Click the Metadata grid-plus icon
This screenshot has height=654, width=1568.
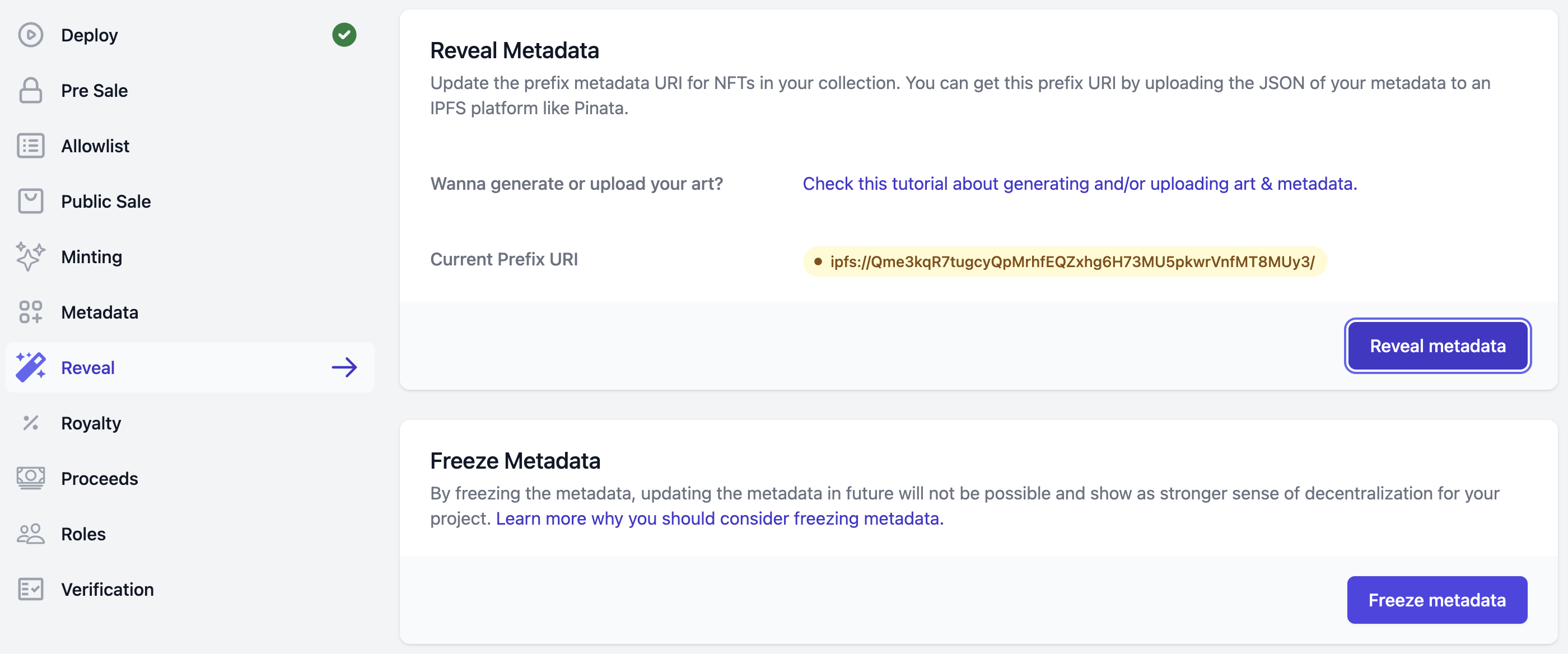[30, 312]
